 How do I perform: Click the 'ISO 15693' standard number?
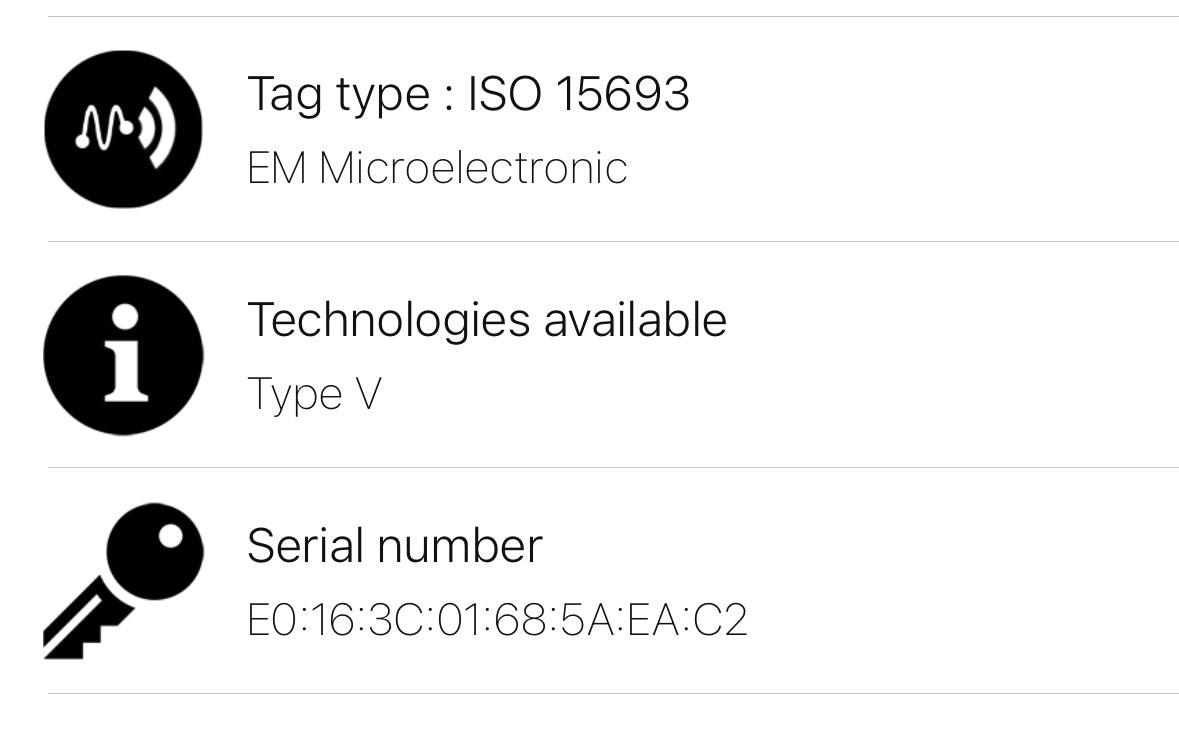[x=579, y=94]
